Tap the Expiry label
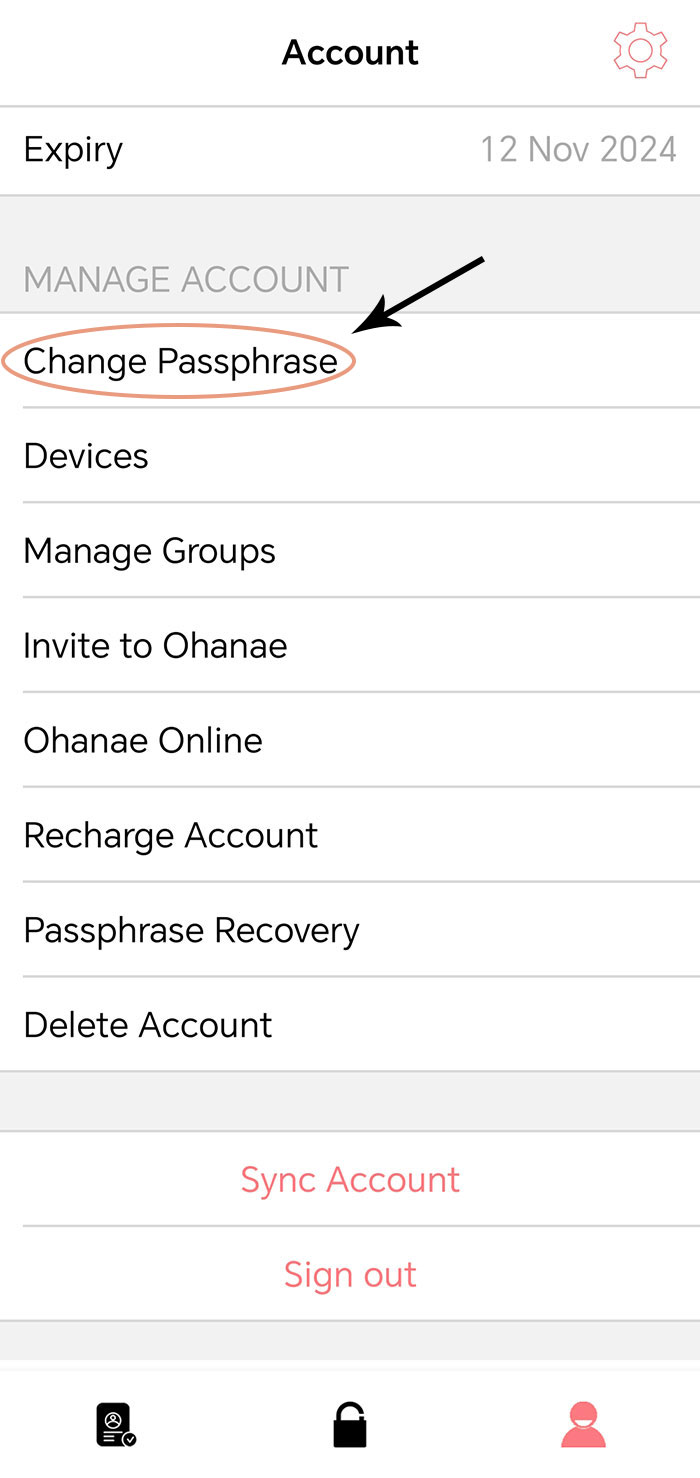The image size is (700, 1478). click(73, 150)
